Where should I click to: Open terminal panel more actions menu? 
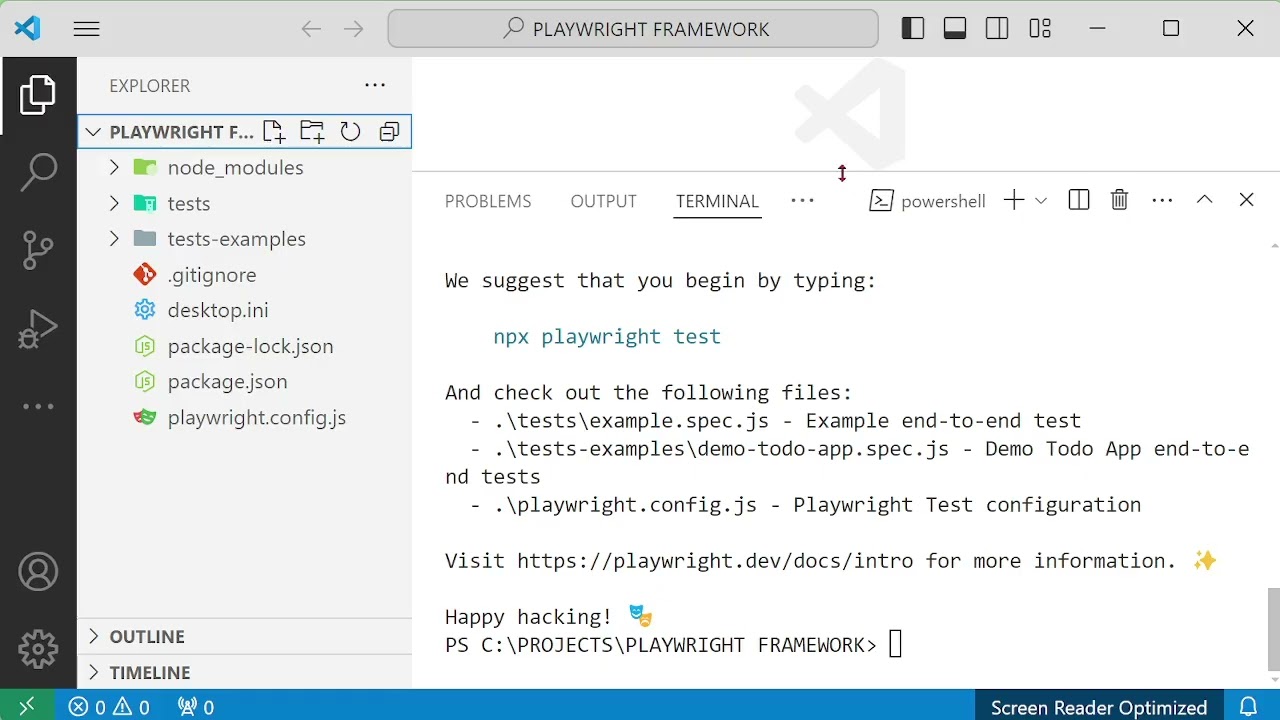click(x=1162, y=200)
